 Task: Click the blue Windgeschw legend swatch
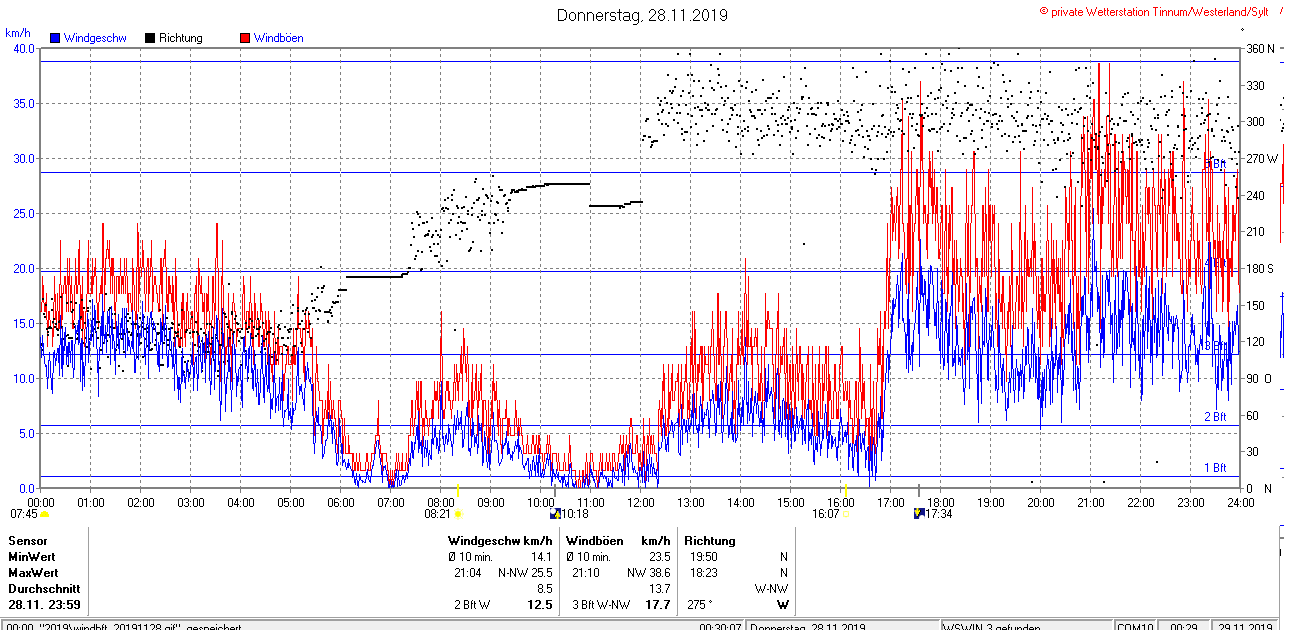55,38
